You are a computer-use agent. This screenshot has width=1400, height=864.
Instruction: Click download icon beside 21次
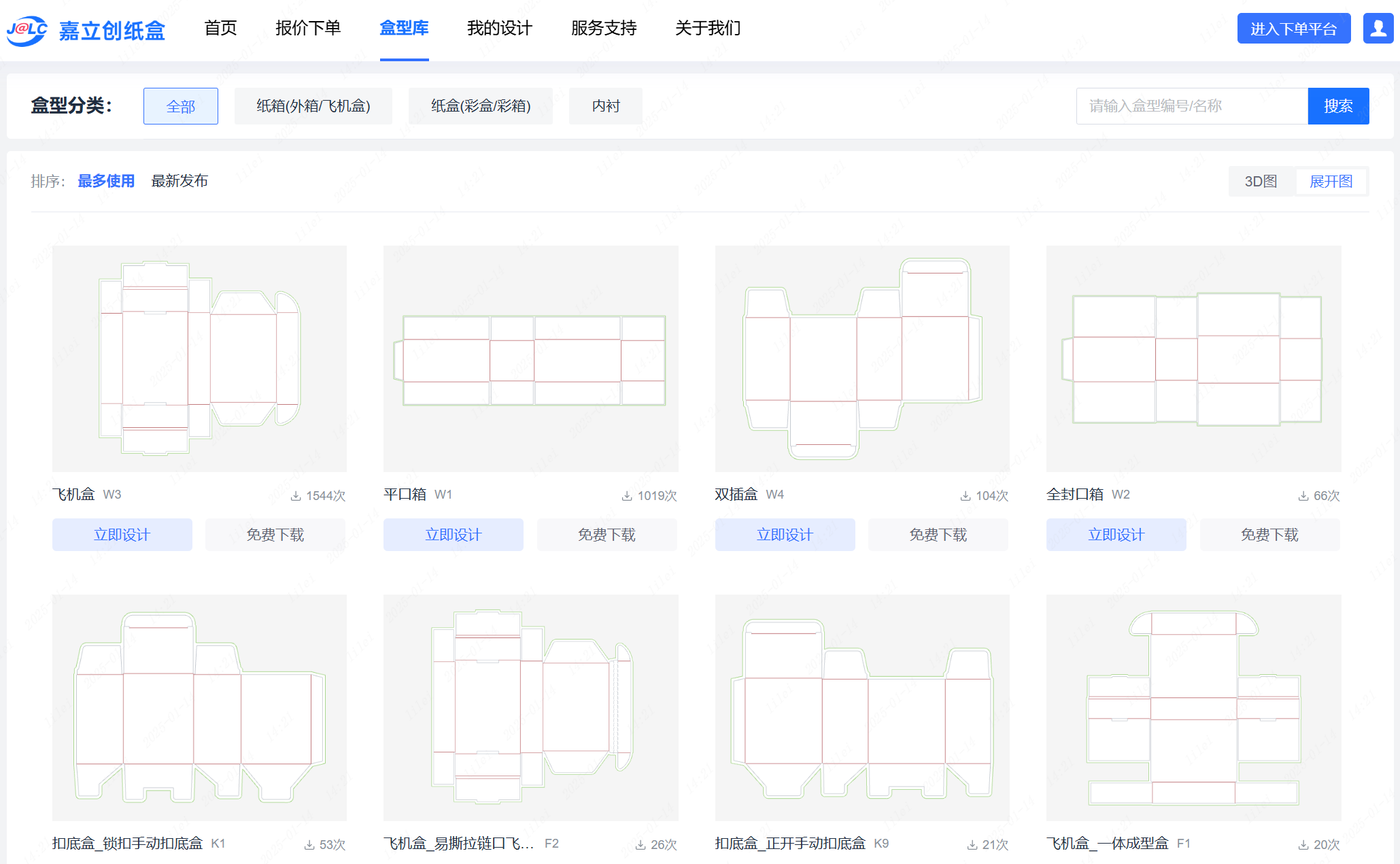point(972,845)
